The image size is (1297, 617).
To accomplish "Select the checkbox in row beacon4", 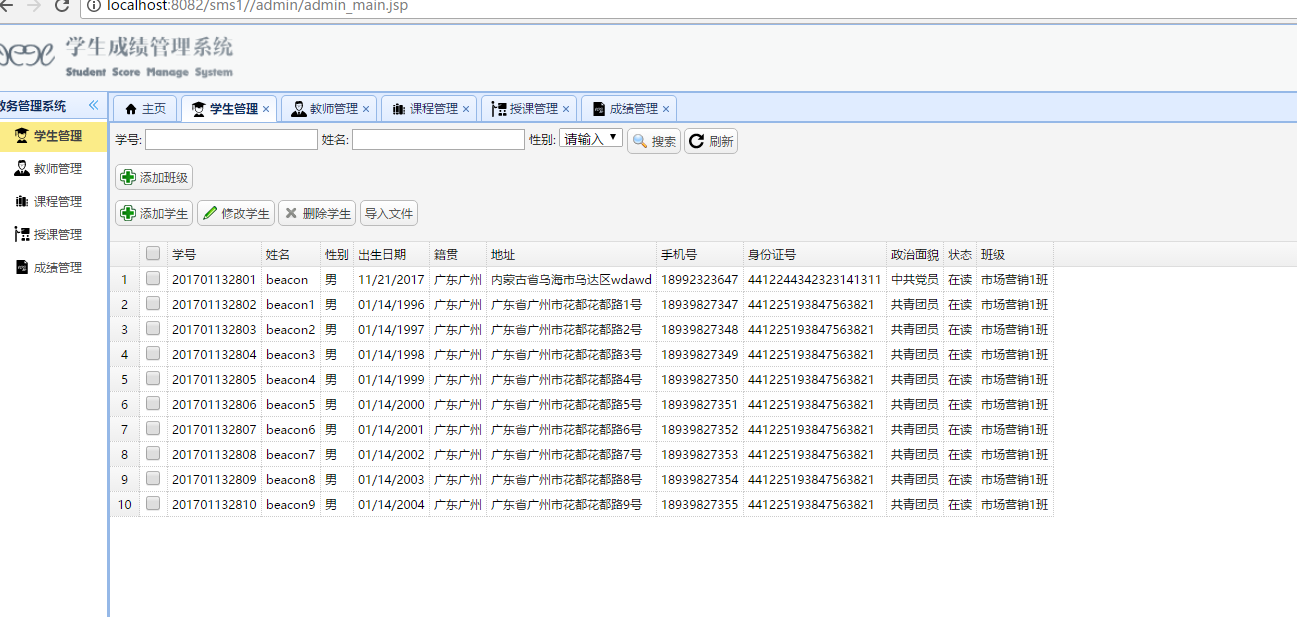I will click(153, 379).
